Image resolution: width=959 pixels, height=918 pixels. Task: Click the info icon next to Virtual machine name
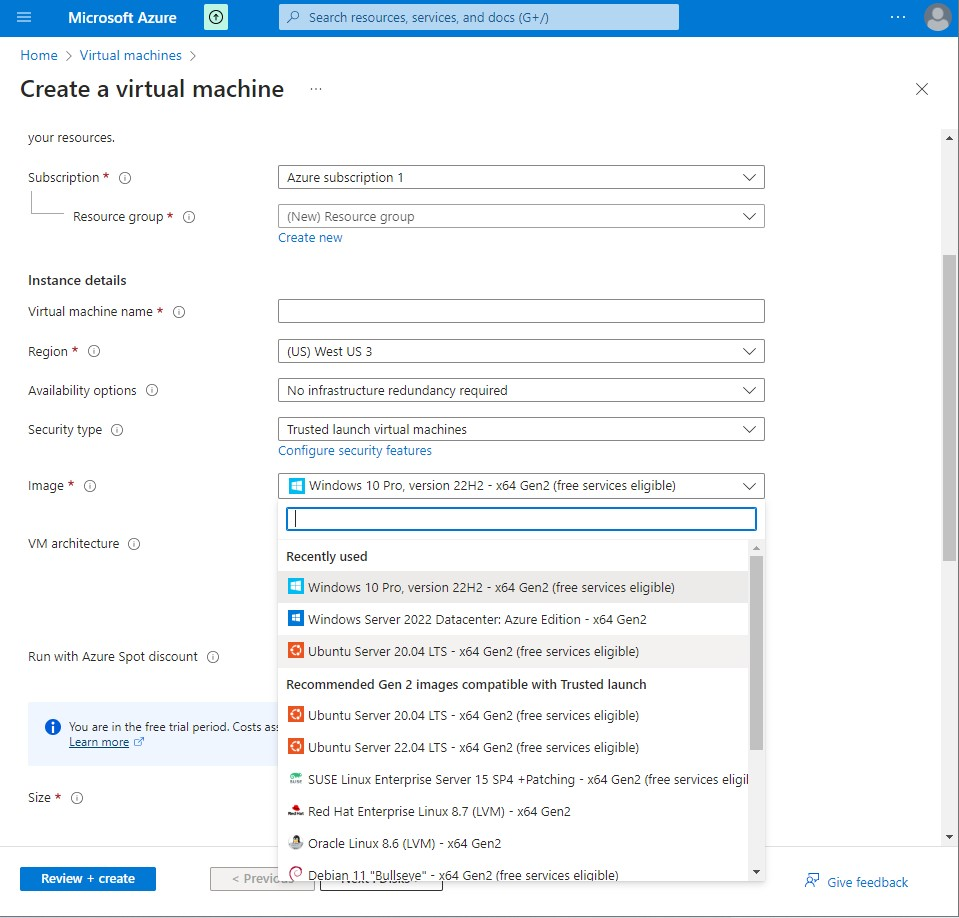pos(177,311)
